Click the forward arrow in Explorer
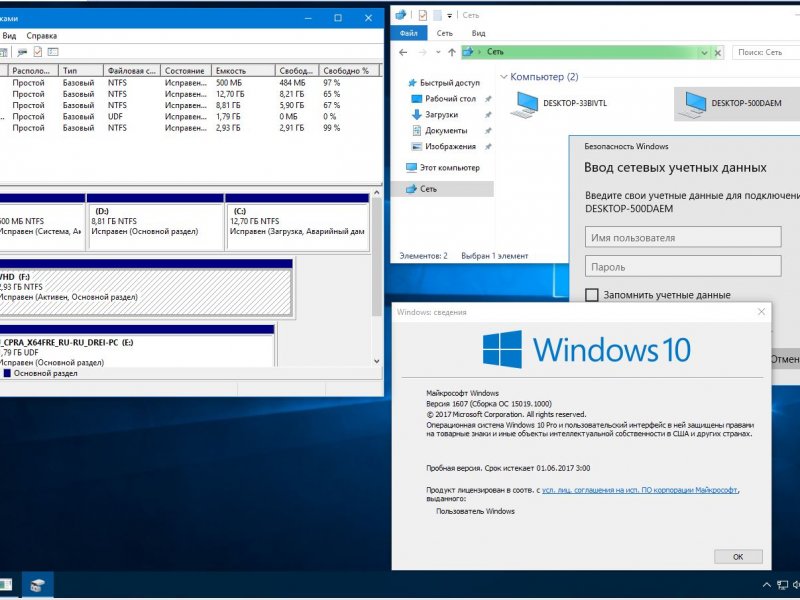 tap(422, 52)
